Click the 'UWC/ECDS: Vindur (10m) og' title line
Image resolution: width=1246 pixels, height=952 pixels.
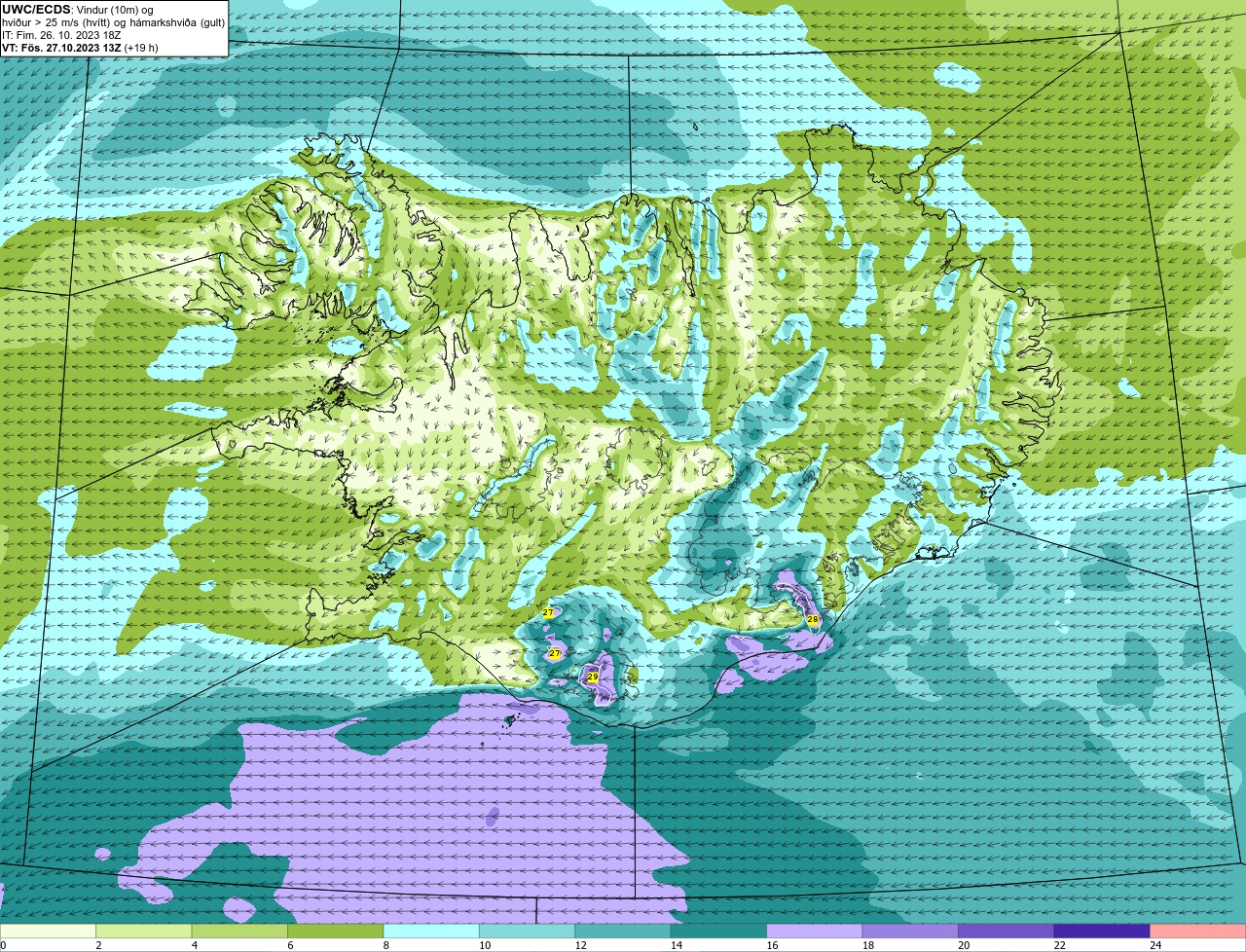78,10
